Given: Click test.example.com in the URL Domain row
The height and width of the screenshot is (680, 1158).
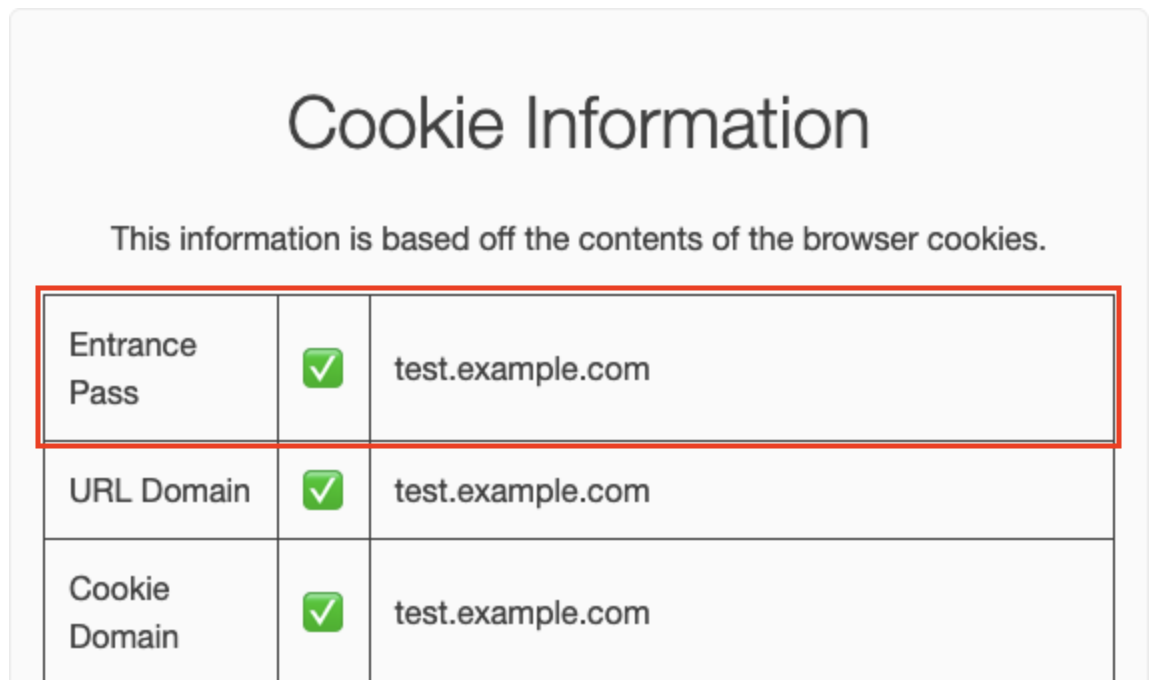Looking at the screenshot, I should [x=522, y=491].
